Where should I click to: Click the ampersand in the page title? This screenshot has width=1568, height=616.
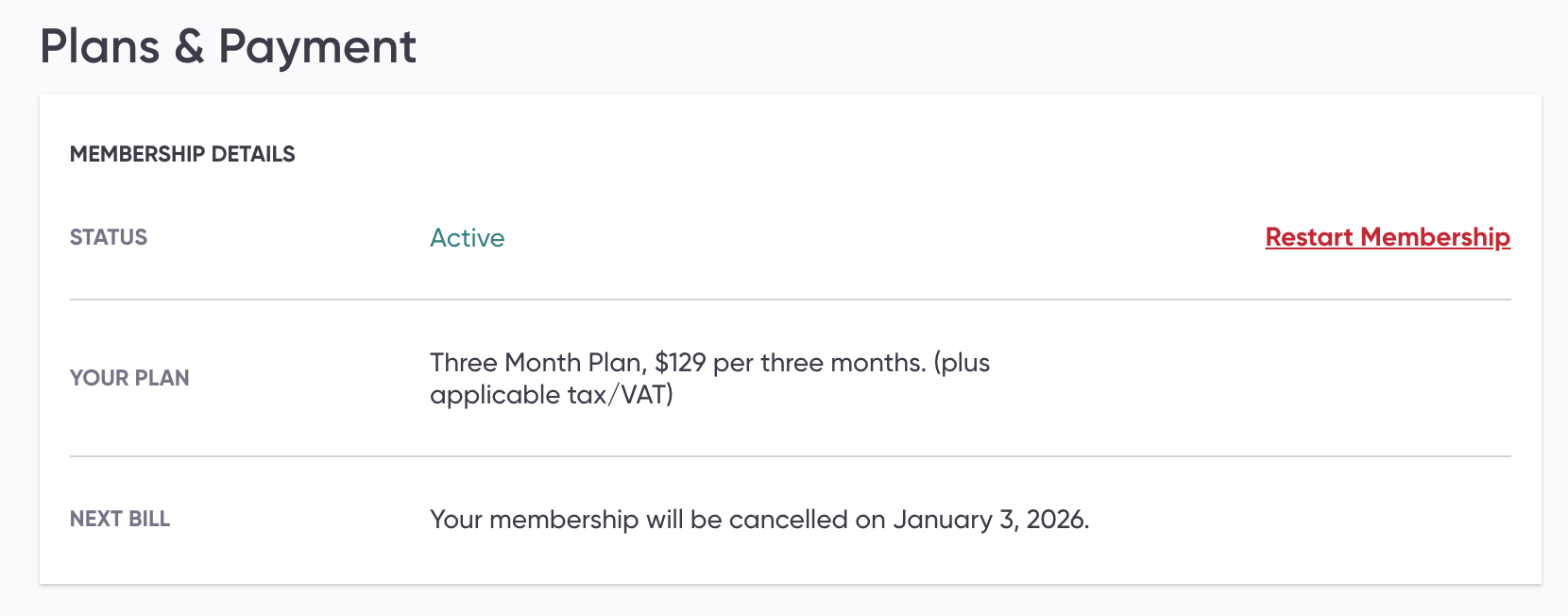point(189,47)
